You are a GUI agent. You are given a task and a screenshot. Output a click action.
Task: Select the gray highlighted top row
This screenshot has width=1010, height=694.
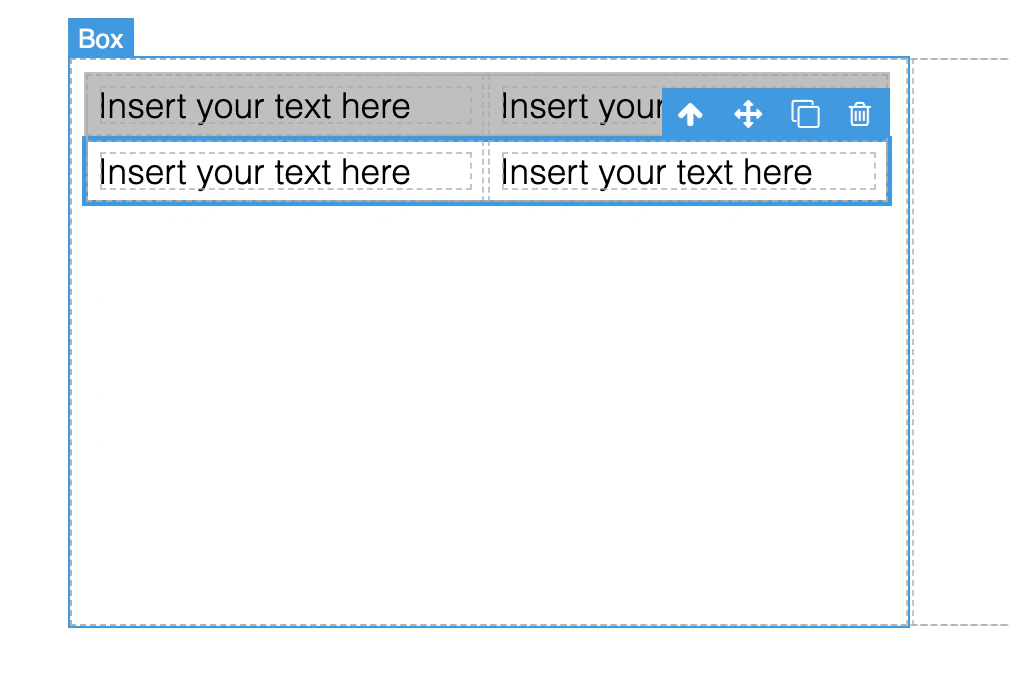coord(300,80)
